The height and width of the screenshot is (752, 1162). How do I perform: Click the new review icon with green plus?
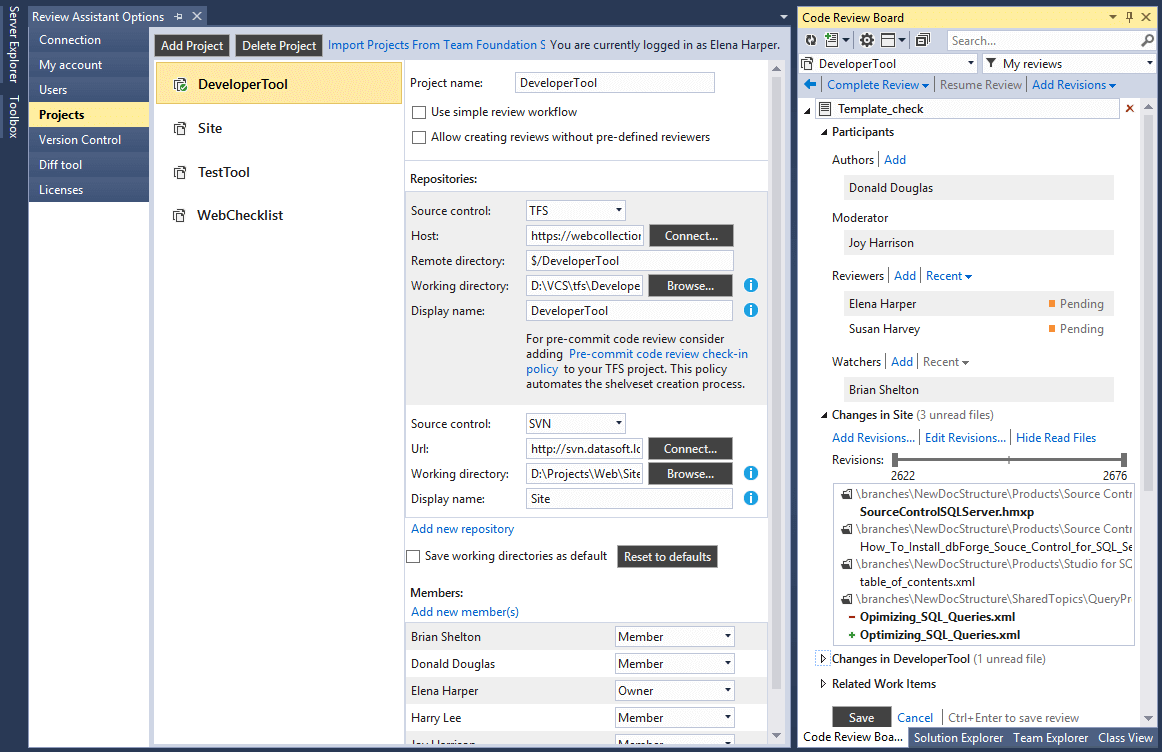point(833,40)
